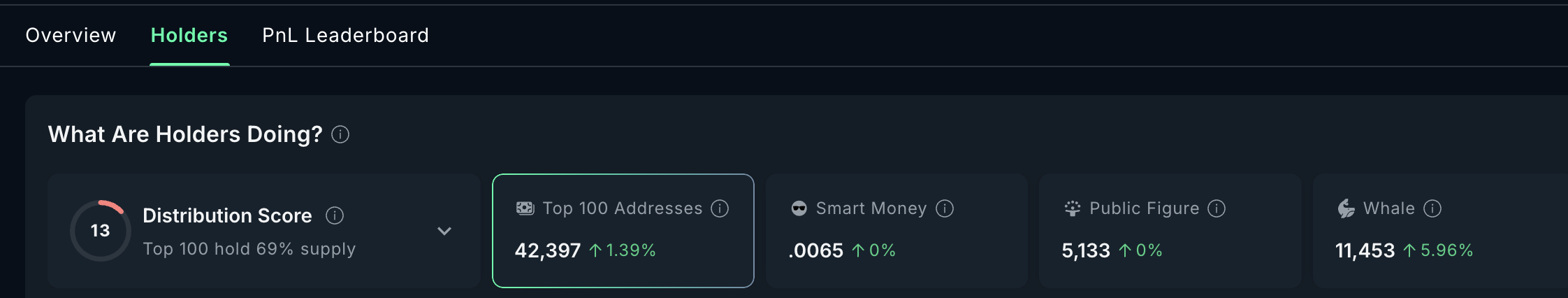This screenshot has width=1568, height=298.
Task: Expand the Distribution Score chevron
Action: (444, 231)
